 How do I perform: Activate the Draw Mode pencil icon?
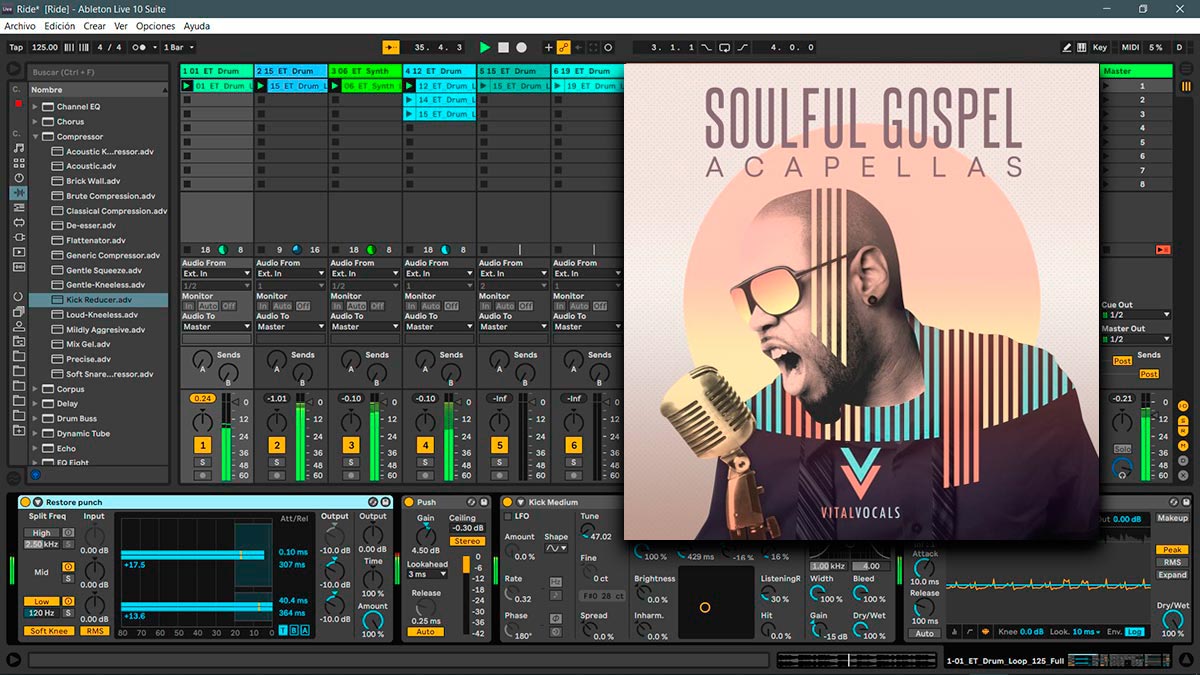1067,47
